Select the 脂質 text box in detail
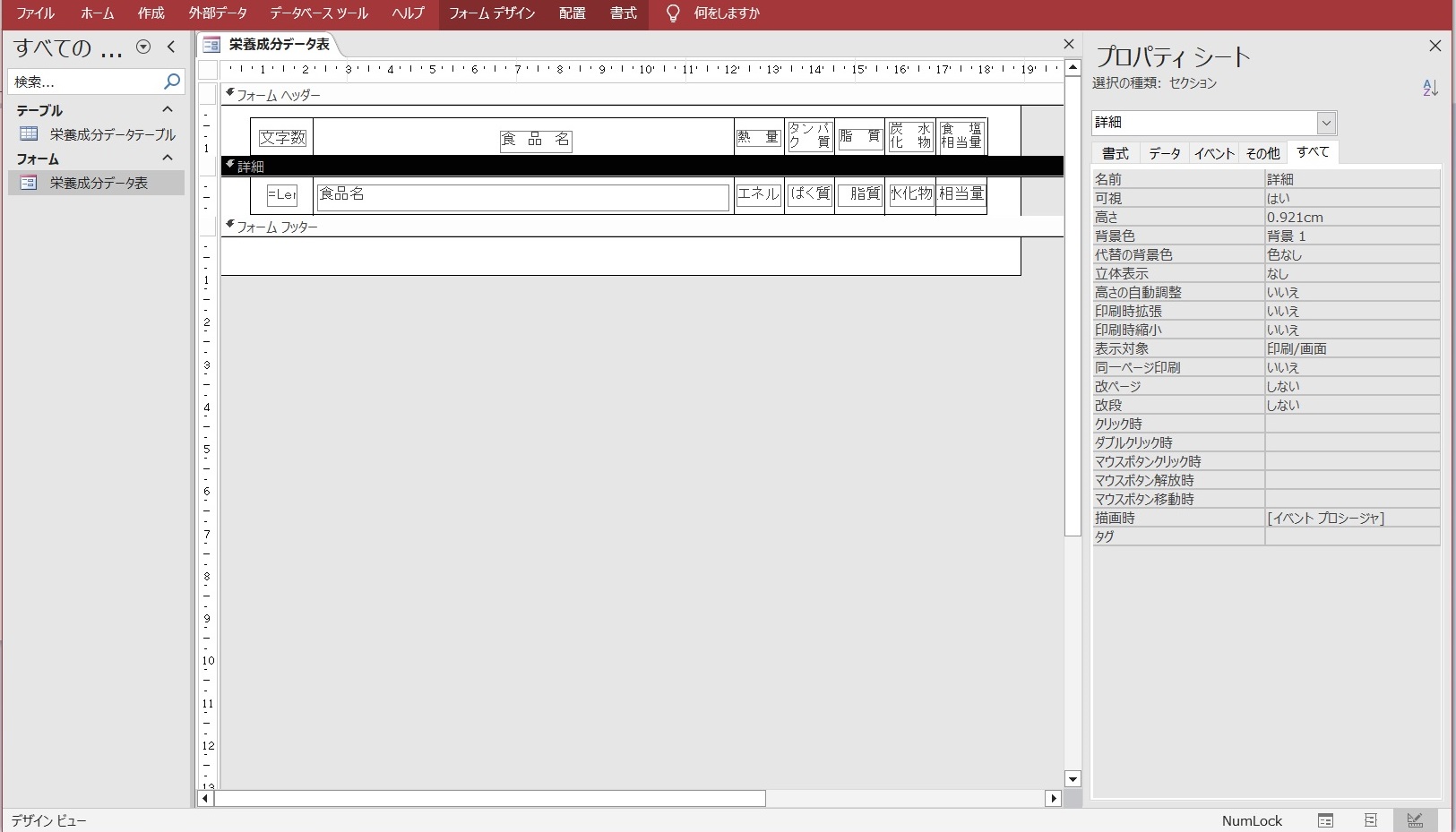 click(860, 193)
